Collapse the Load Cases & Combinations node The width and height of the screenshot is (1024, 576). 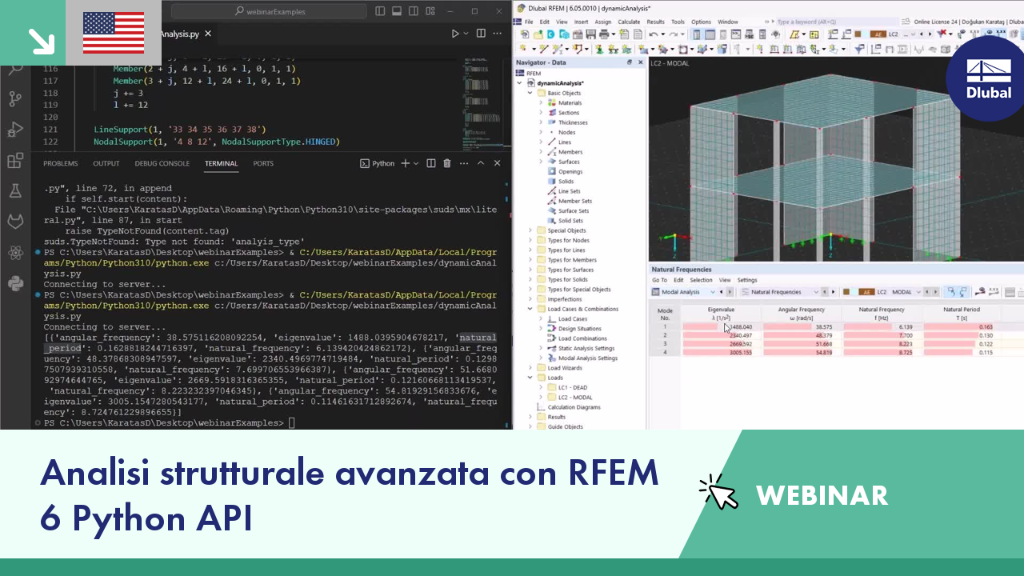(530, 309)
